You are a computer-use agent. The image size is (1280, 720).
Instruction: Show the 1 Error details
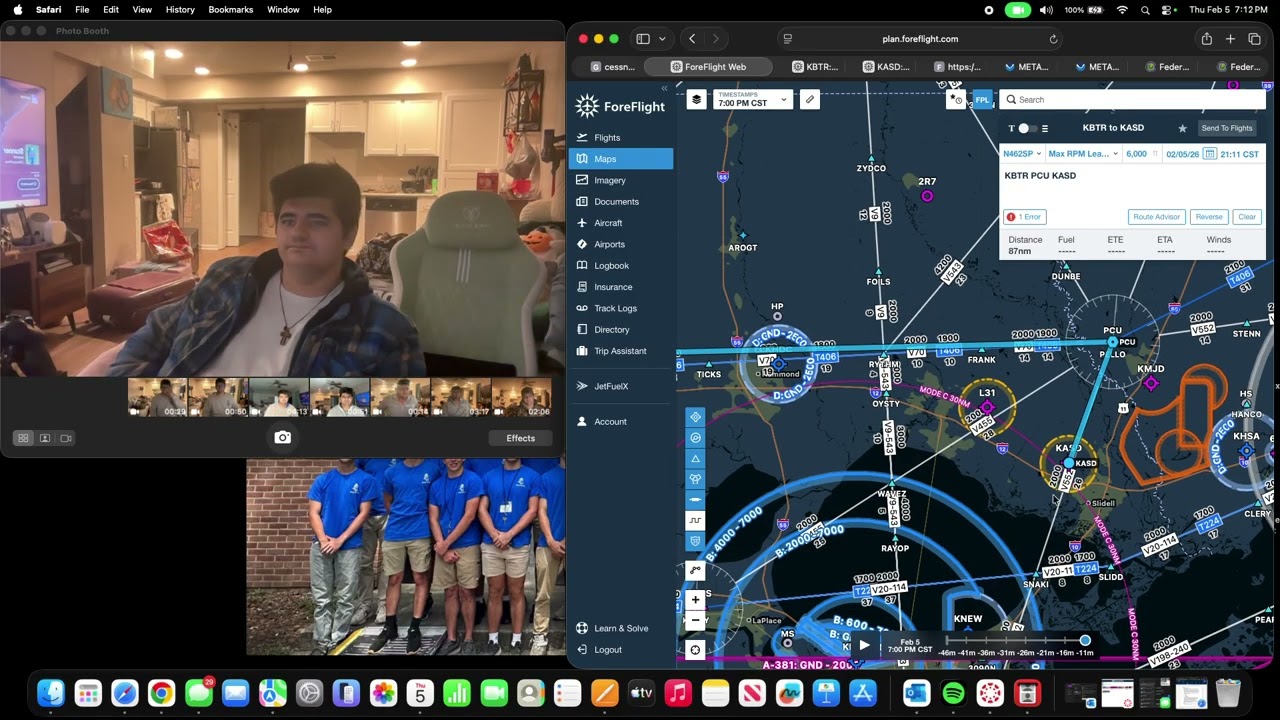point(1025,217)
